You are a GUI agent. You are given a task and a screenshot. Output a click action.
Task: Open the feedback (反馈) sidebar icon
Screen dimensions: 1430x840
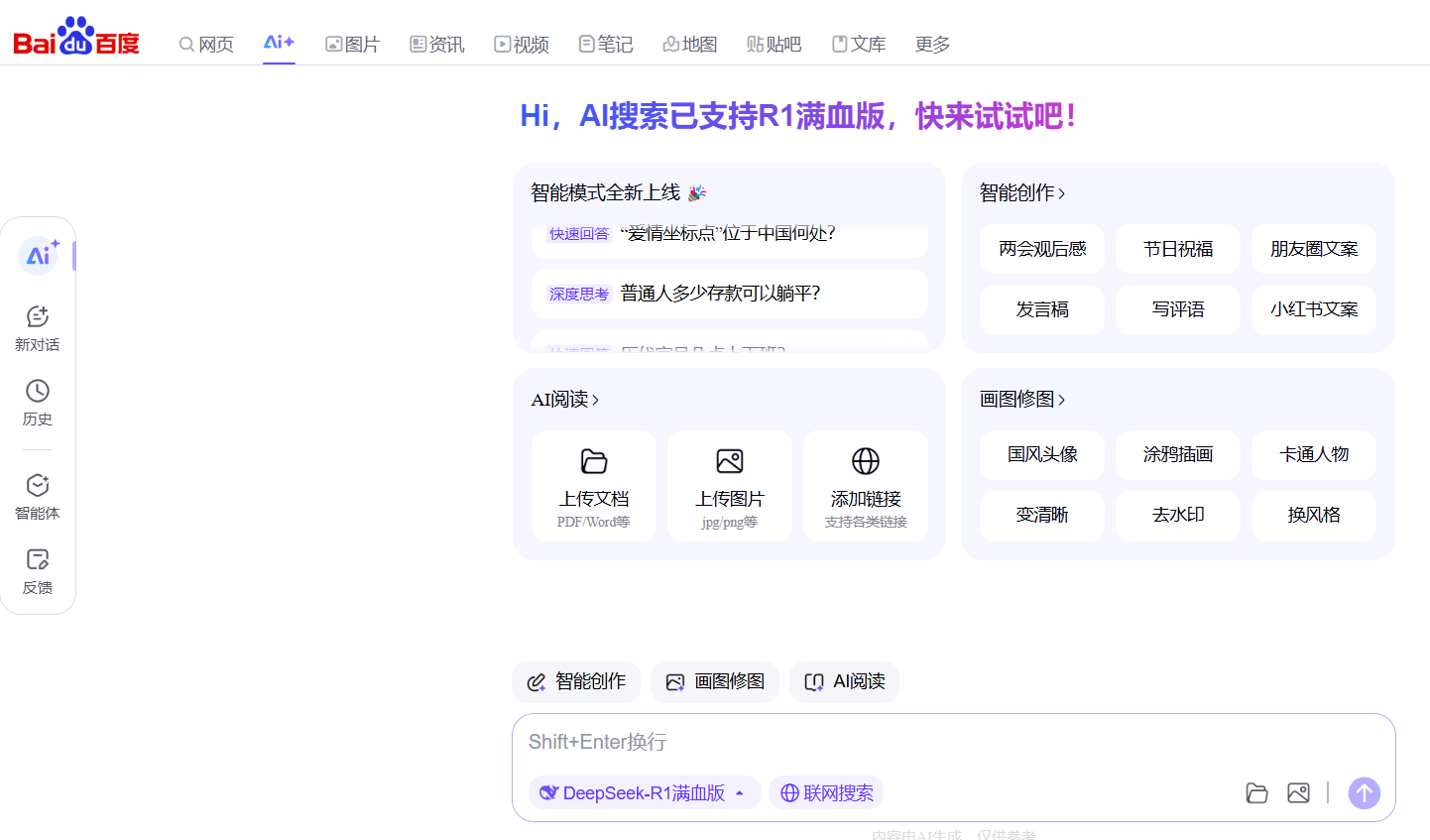pyautogui.click(x=38, y=560)
